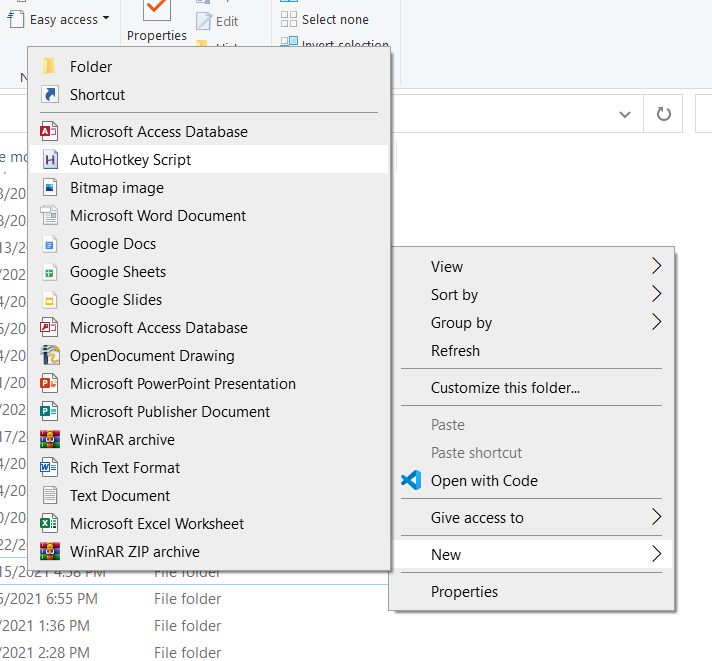Select AutoHotkey Script entry
Screen dimensions: 712x661
209,159
